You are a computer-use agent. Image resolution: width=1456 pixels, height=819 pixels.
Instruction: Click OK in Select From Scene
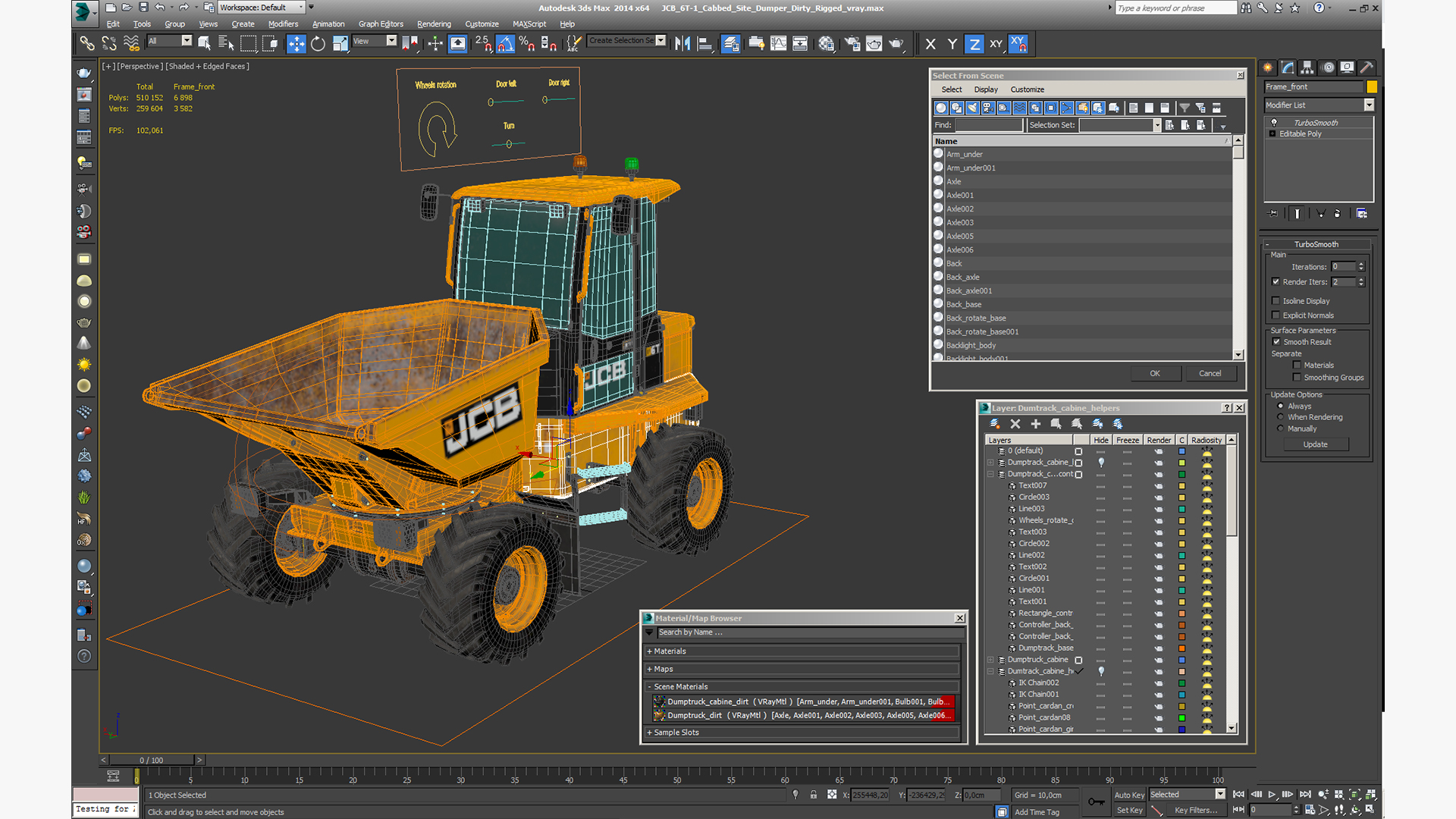pos(1155,373)
